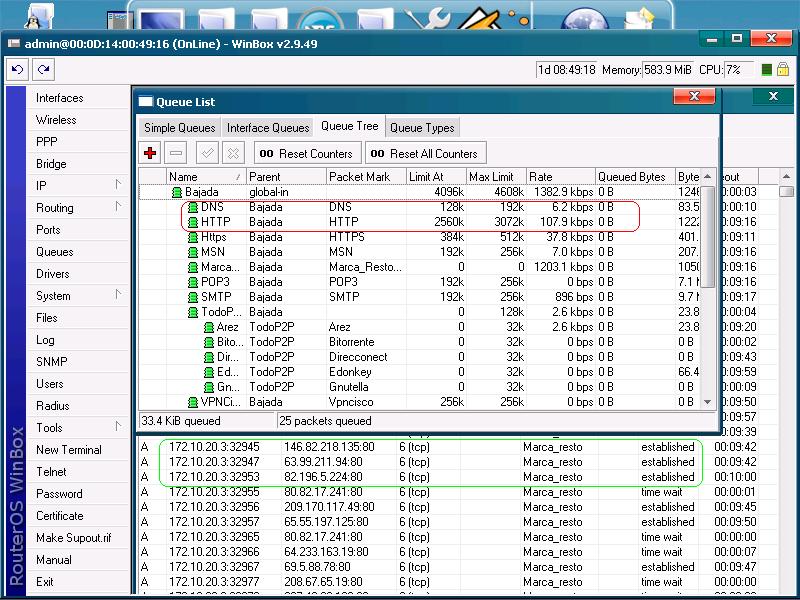Select the DNS queue icon
Viewport: 800px width, 600px height.
193,207
